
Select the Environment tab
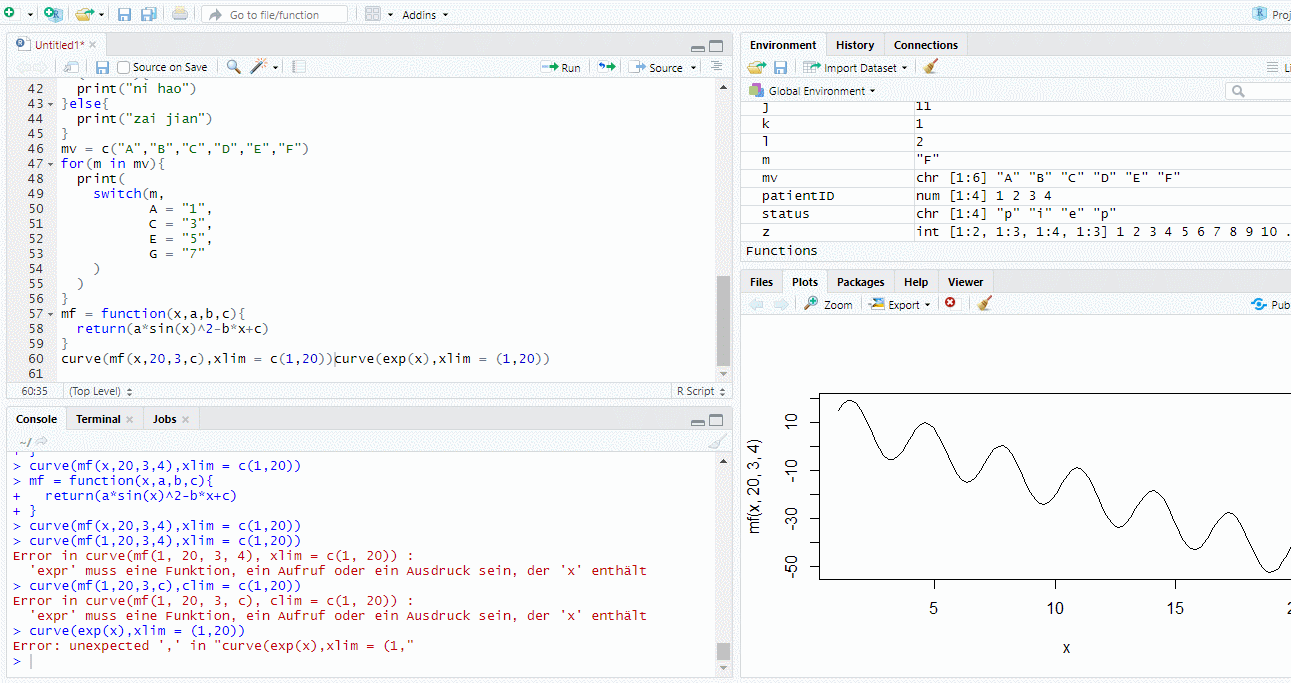pos(783,45)
